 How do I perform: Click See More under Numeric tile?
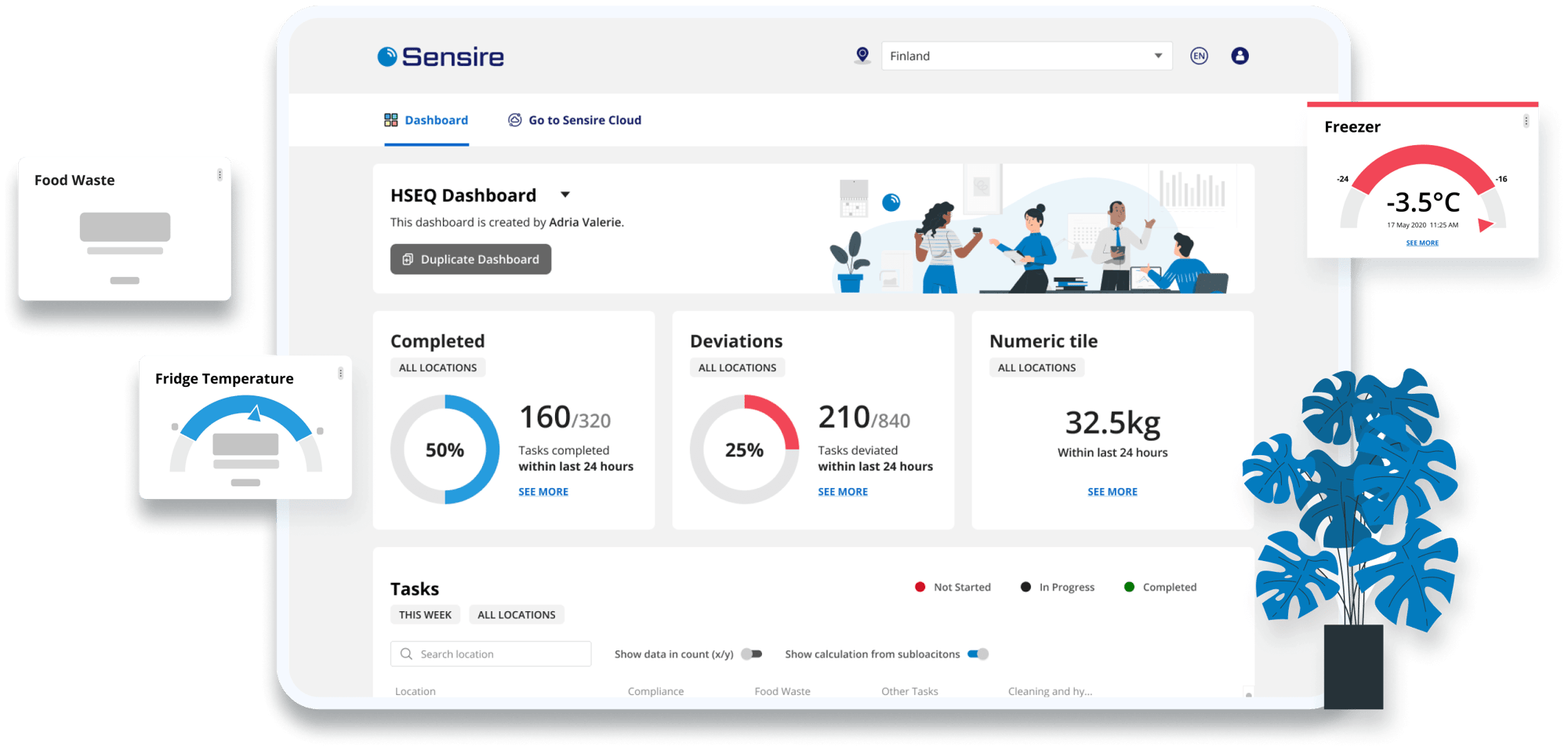(1112, 491)
